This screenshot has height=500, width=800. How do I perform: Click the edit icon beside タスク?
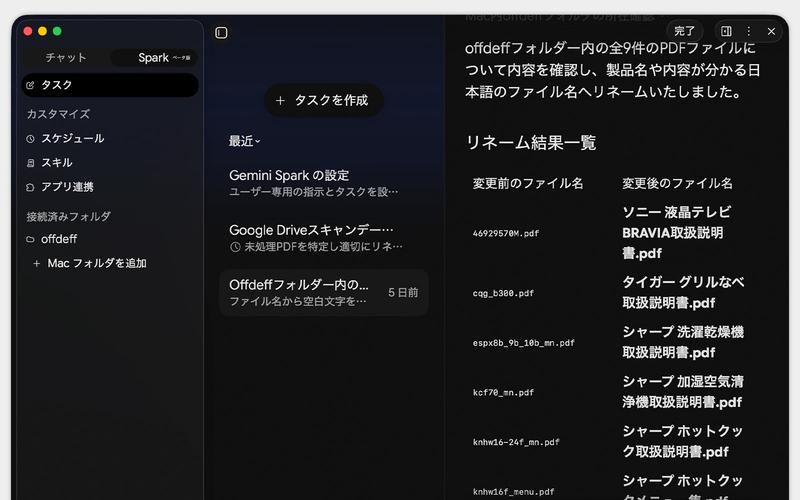pyautogui.click(x=30, y=85)
